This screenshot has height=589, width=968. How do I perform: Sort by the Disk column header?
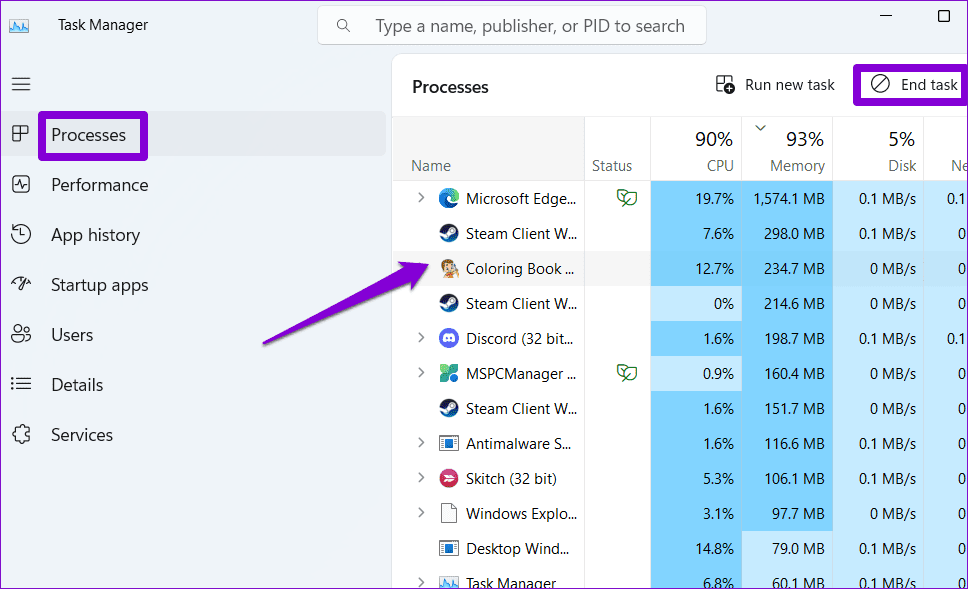[x=878, y=149]
